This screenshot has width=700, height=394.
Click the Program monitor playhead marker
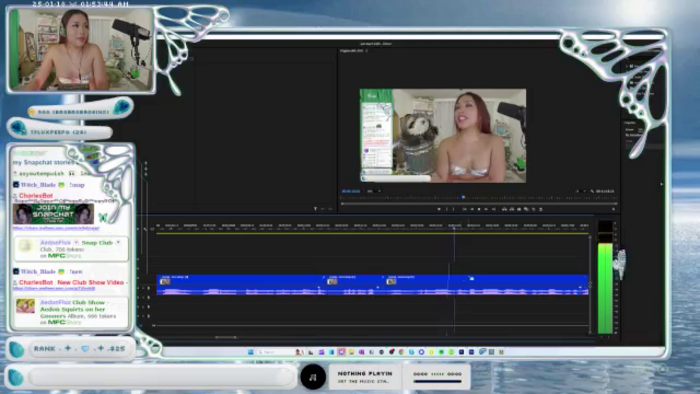(463, 197)
